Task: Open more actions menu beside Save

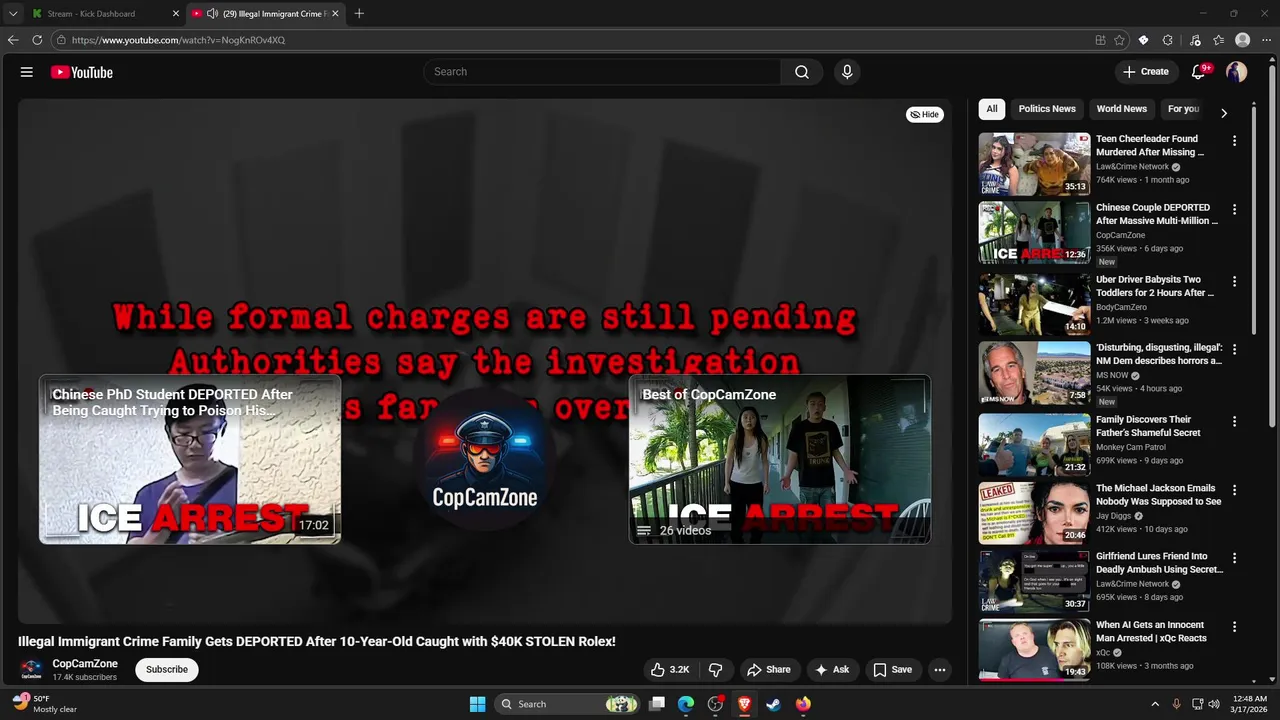Action: pyautogui.click(x=939, y=670)
